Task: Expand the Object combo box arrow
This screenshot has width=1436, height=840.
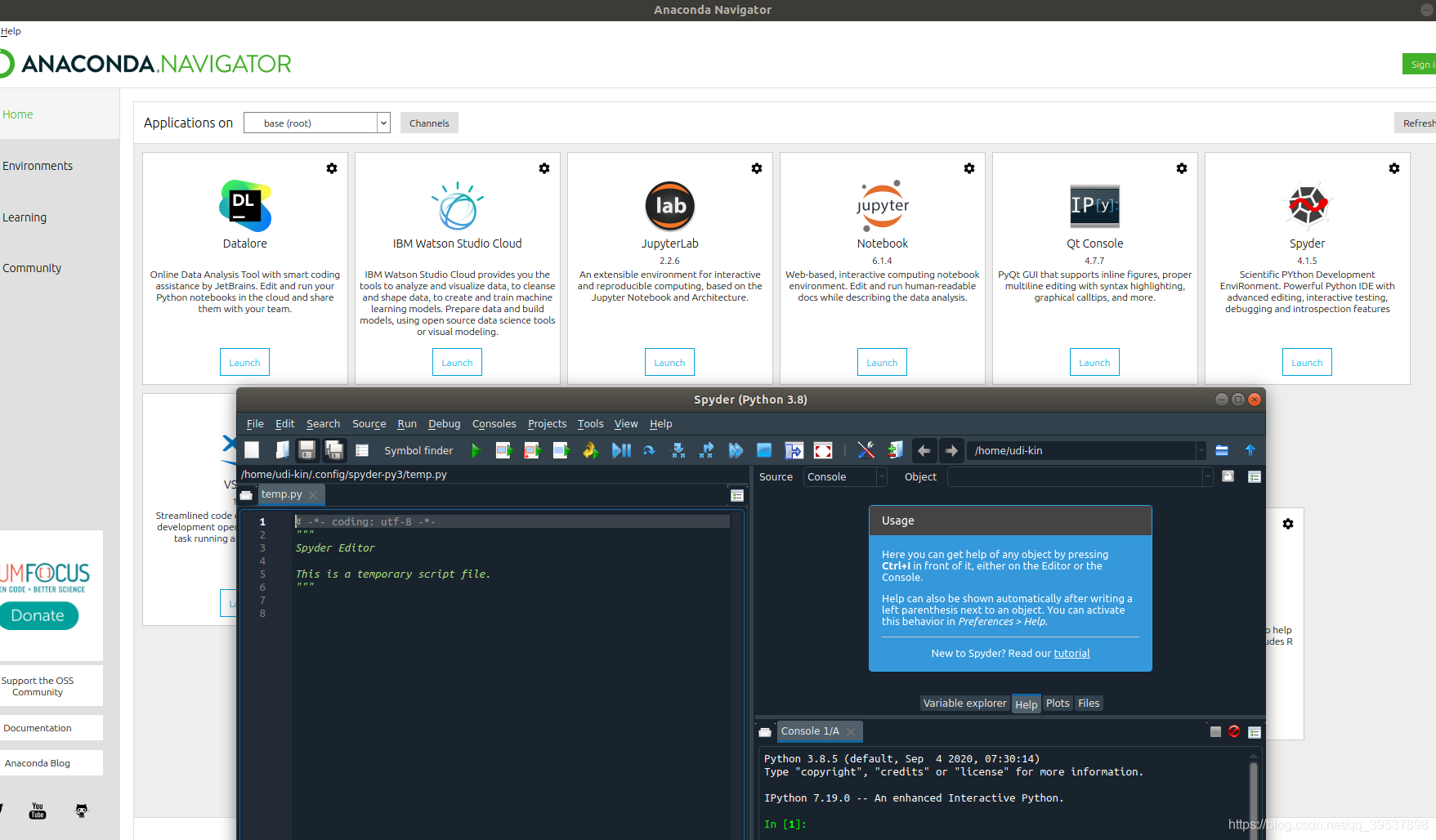Action: (x=1207, y=476)
